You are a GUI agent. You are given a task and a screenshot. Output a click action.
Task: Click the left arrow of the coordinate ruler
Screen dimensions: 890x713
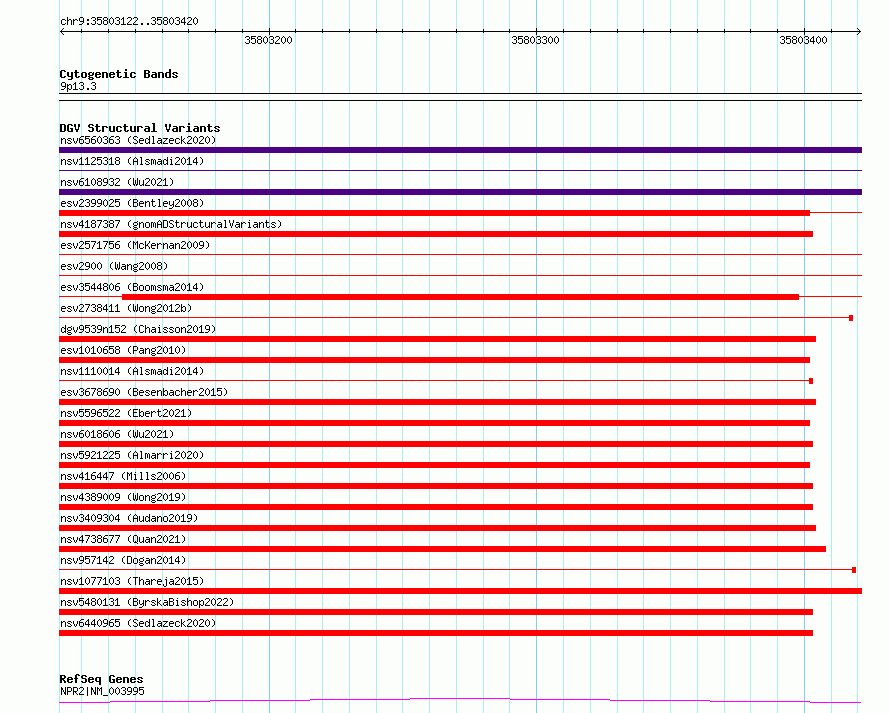62,32
